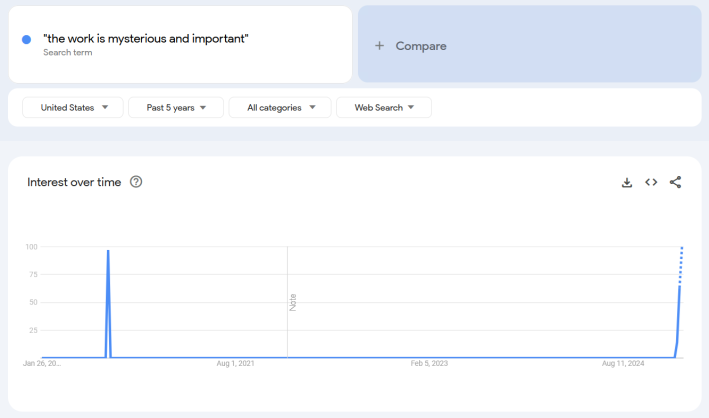Click the Feb 5, 2023 axis label
The image size is (709, 418).
click(x=429, y=363)
